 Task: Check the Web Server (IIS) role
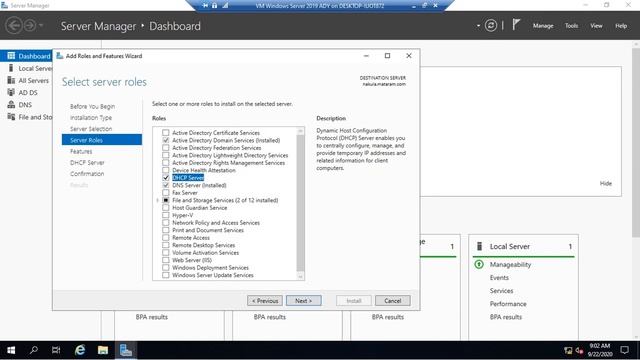pyautogui.click(x=166, y=260)
